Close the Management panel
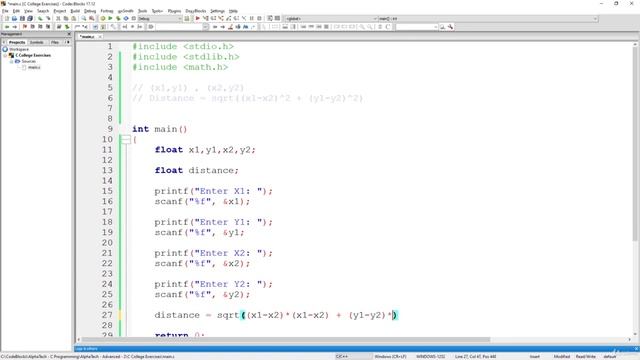 [69, 34]
